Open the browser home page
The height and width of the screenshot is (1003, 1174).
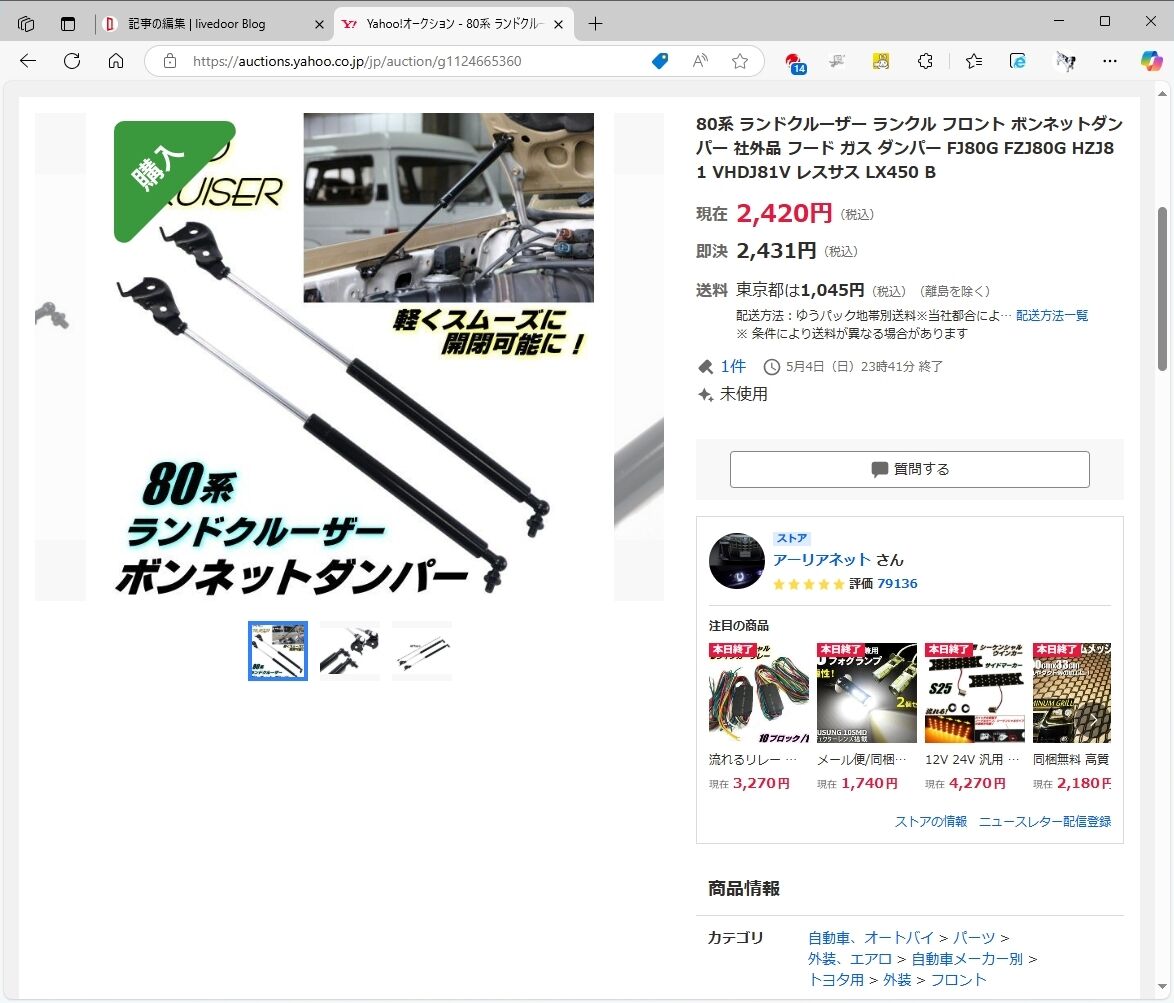(116, 61)
